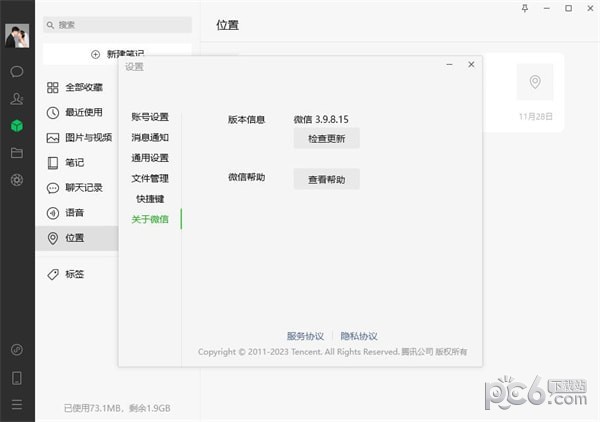Click the voice icon beside 语音
Image resolution: width=600 pixels, height=422 pixels.
pos(53,213)
